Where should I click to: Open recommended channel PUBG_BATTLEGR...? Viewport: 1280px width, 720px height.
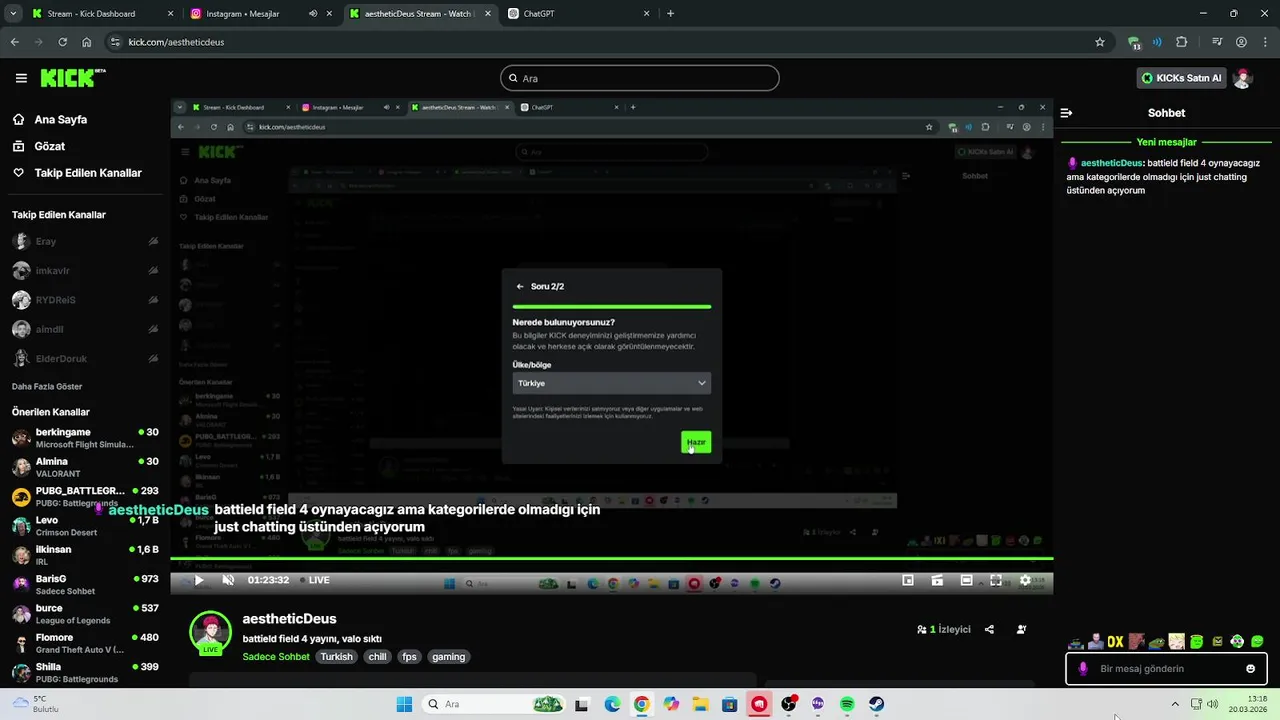tap(84, 496)
